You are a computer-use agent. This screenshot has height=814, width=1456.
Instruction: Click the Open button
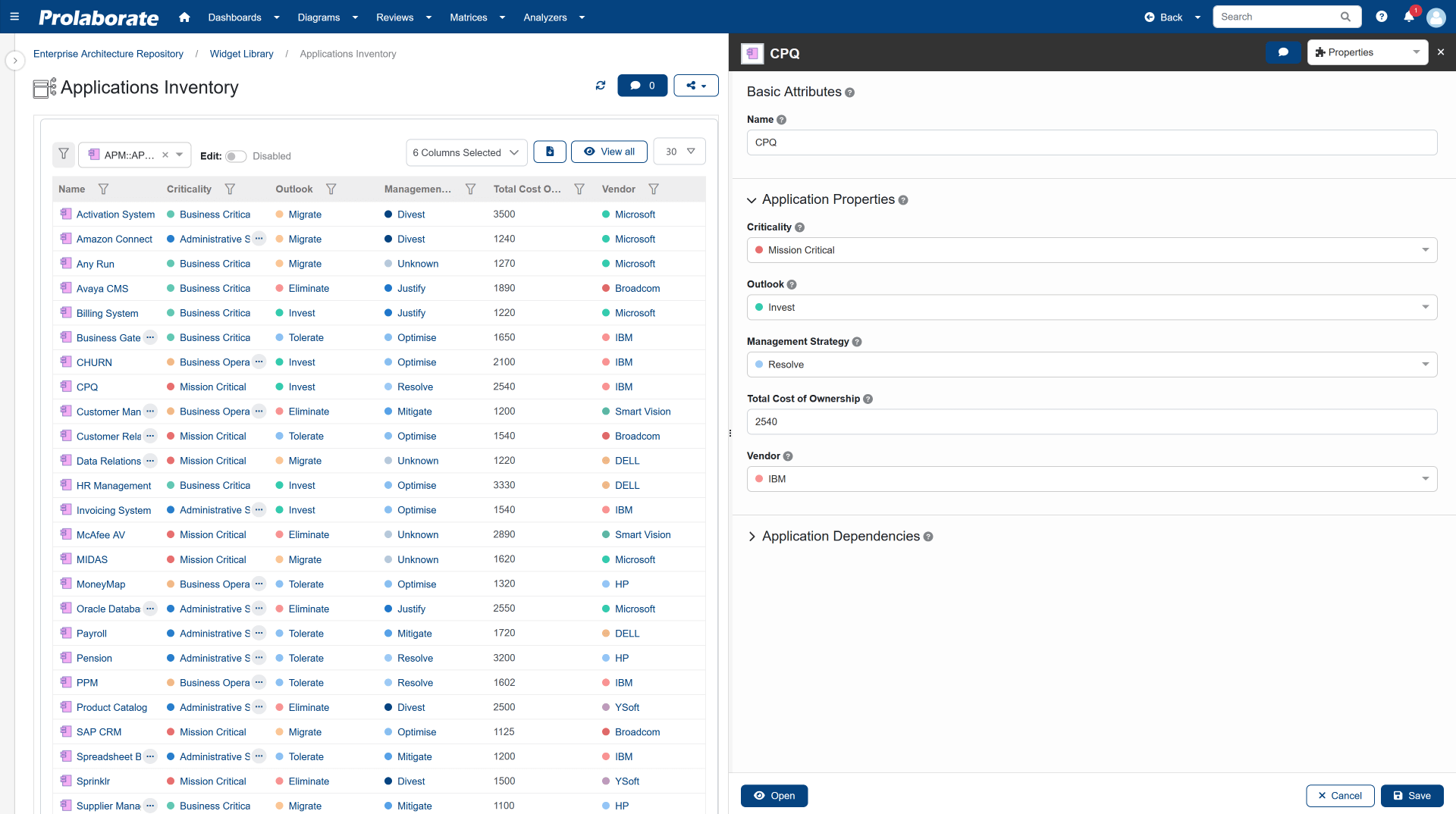click(774, 796)
